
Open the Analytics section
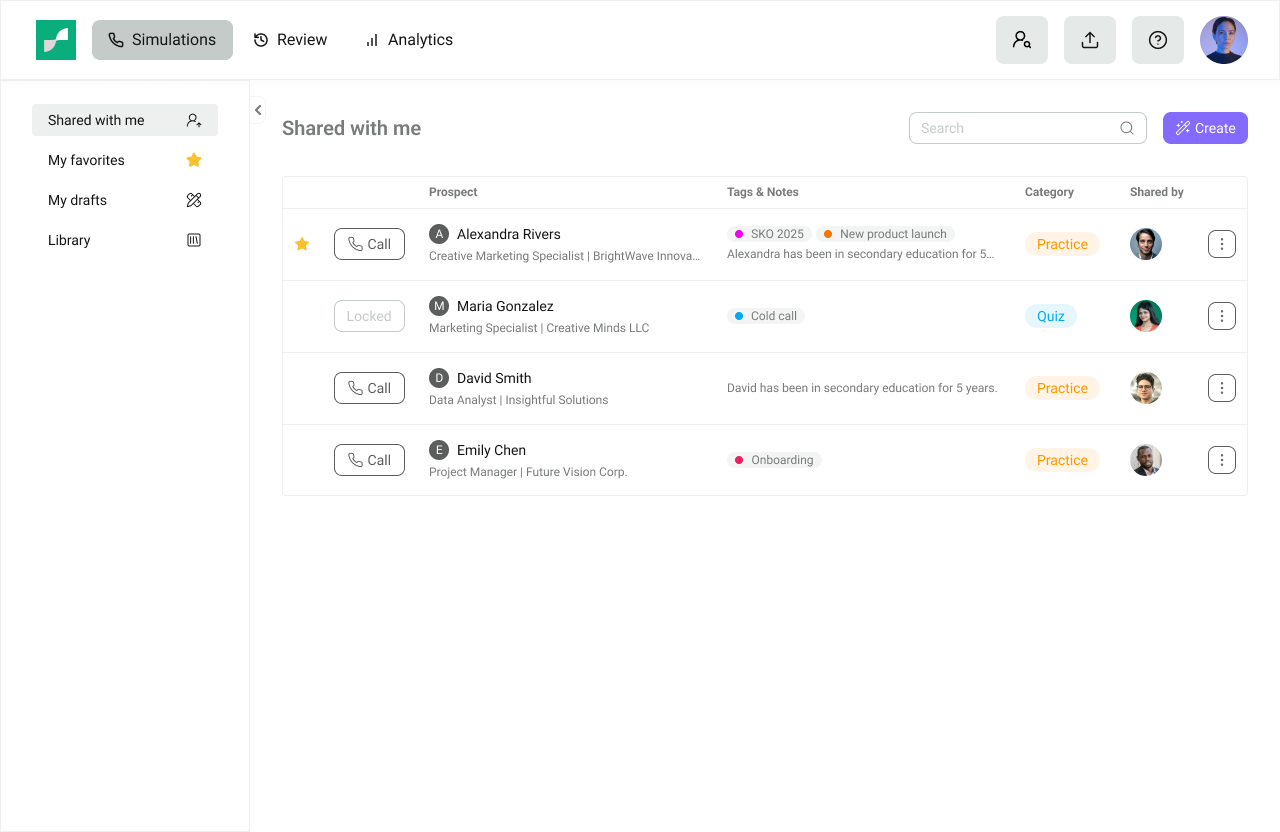pyautogui.click(x=409, y=40)
